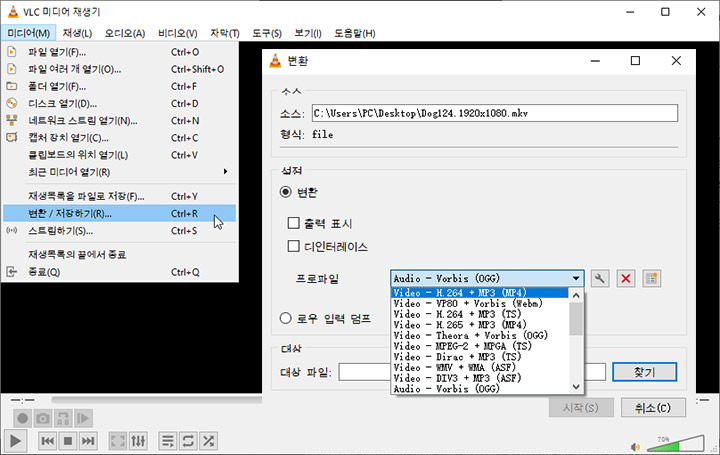This screenshot has width=720, height=455.
Task: Open extended settings equalizer icon
Action: (138, 441)
